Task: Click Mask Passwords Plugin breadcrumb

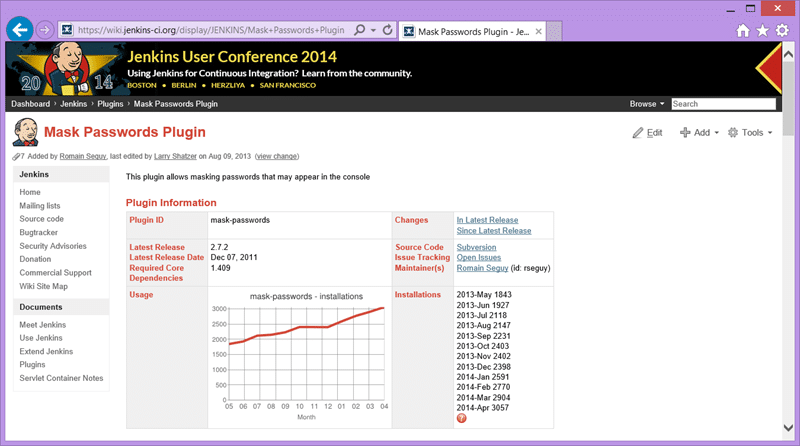Action: pos(176,104)
